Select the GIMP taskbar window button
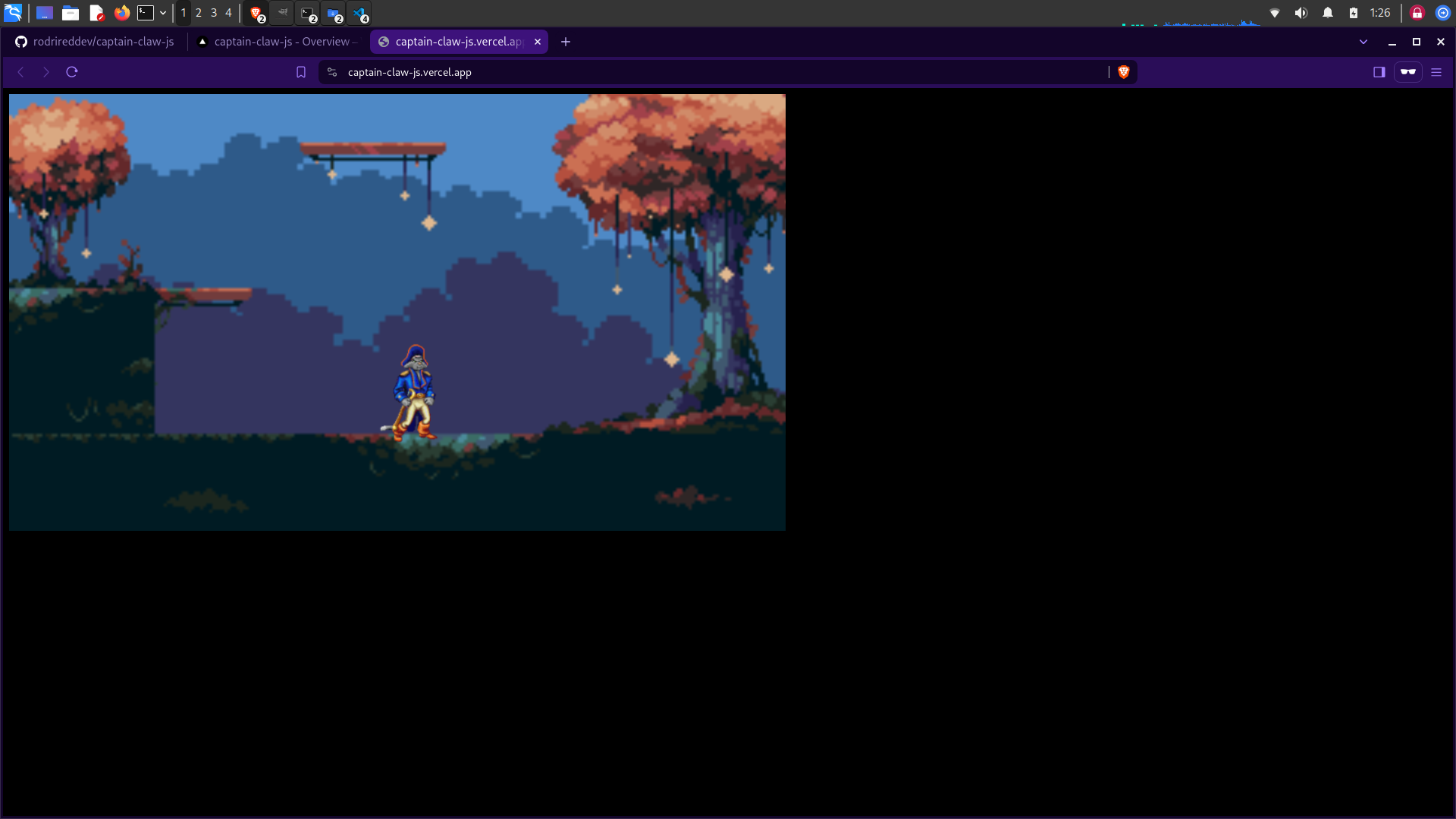Screen dimensions: 1456x819 [x=282, y=13]
